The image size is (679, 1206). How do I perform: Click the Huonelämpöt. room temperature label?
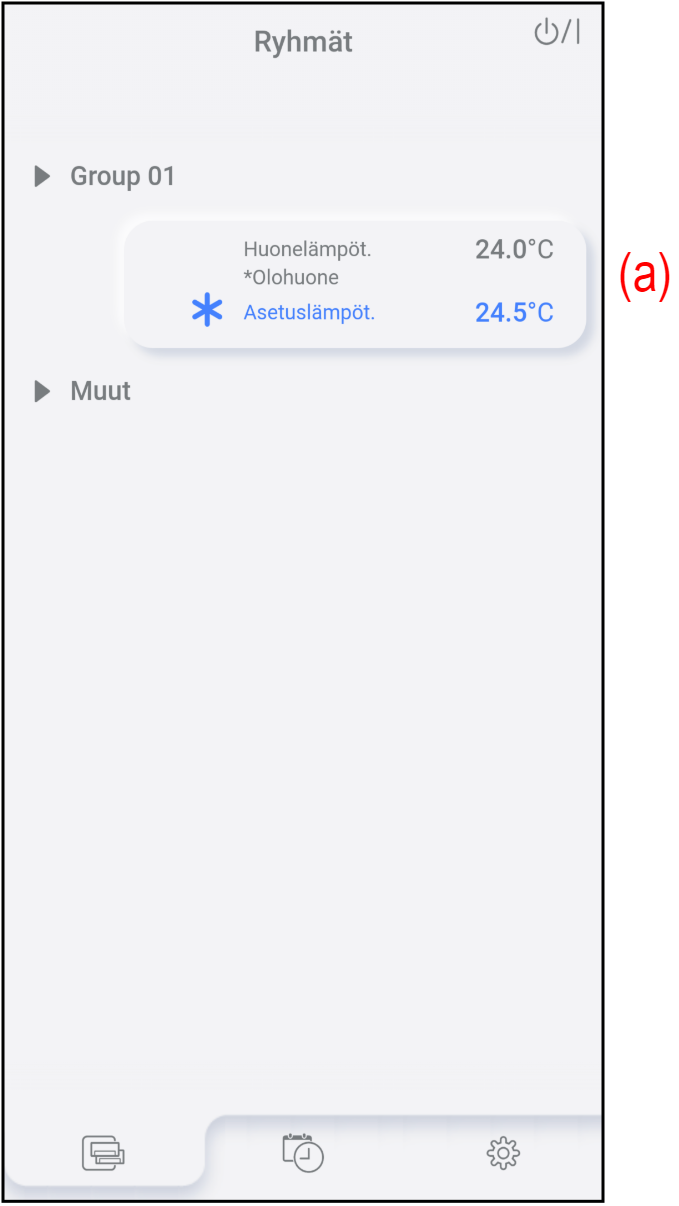coord(307,249)
